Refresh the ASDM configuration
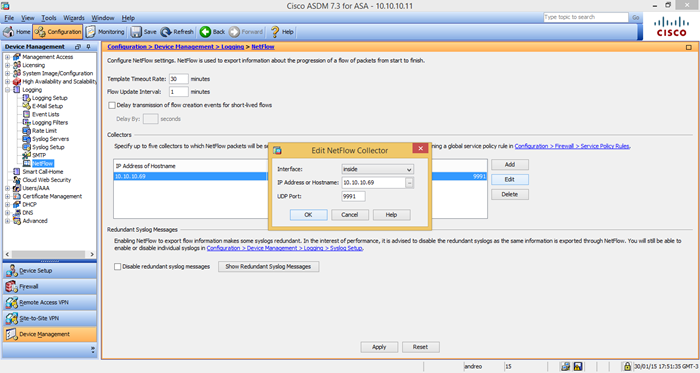This screenshot has width=700, height=373. (x=177, y=32)
